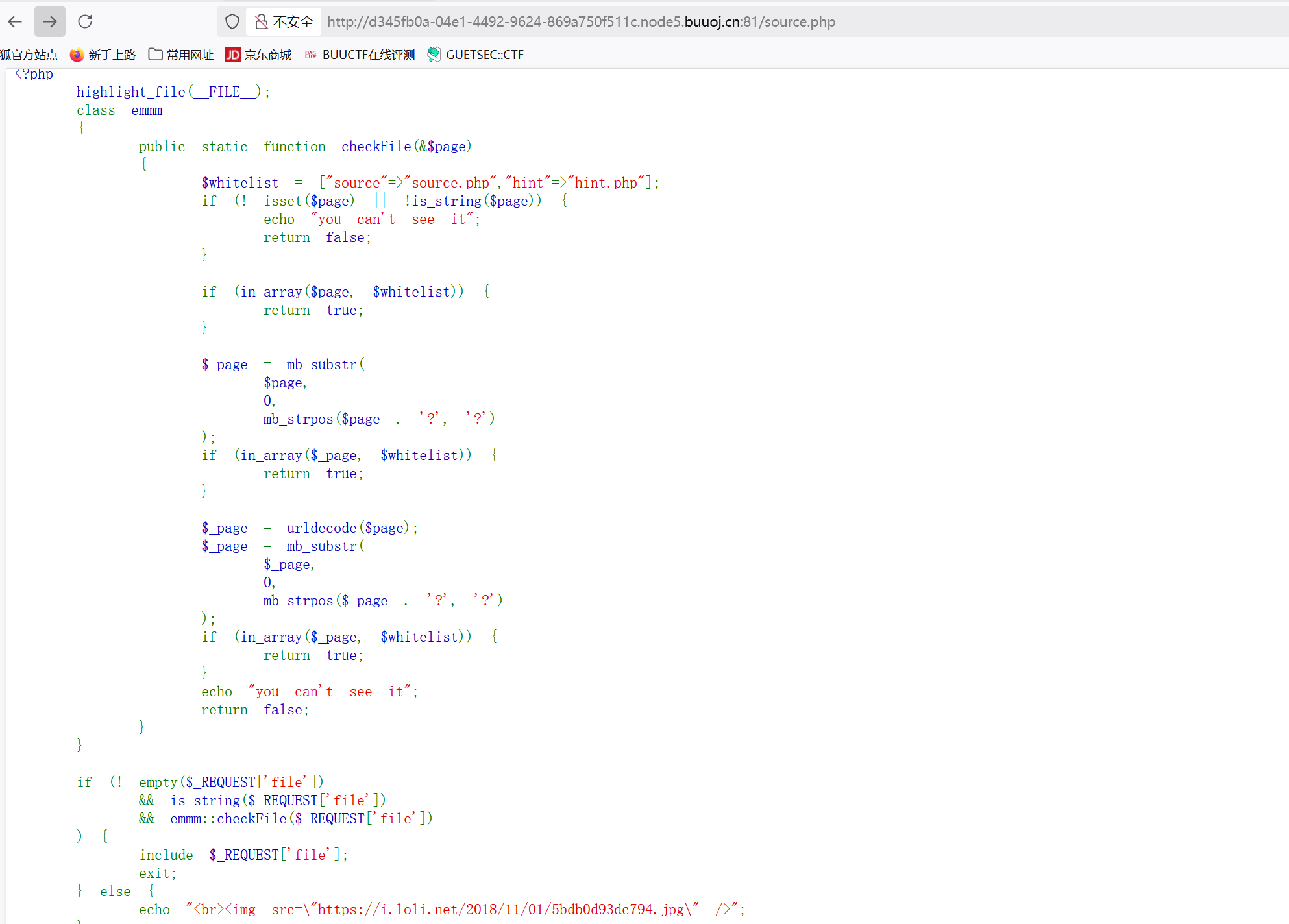Click the empty($_REQUEST['file']) condition
This screenshot has height=924, width=1289.
231,783
